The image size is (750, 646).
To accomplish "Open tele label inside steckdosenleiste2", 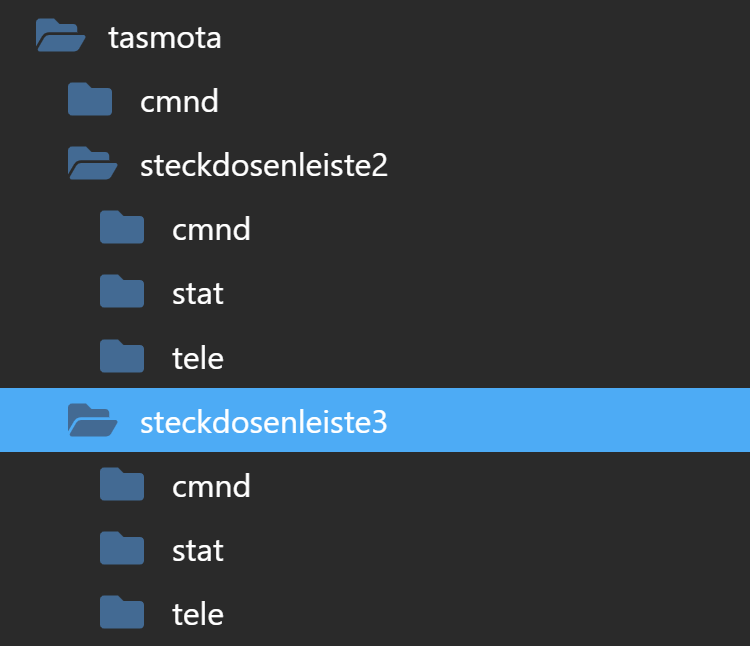I will 198,357.
